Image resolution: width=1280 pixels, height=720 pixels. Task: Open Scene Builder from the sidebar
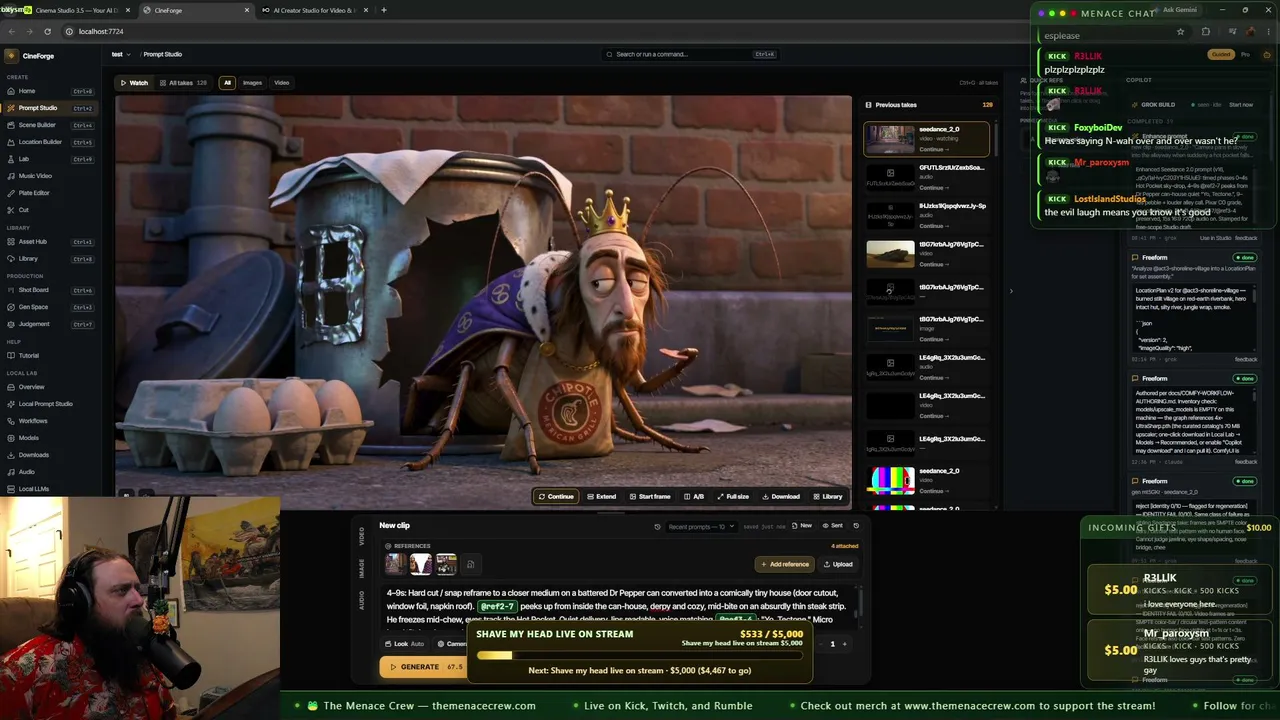pos(50,125)
